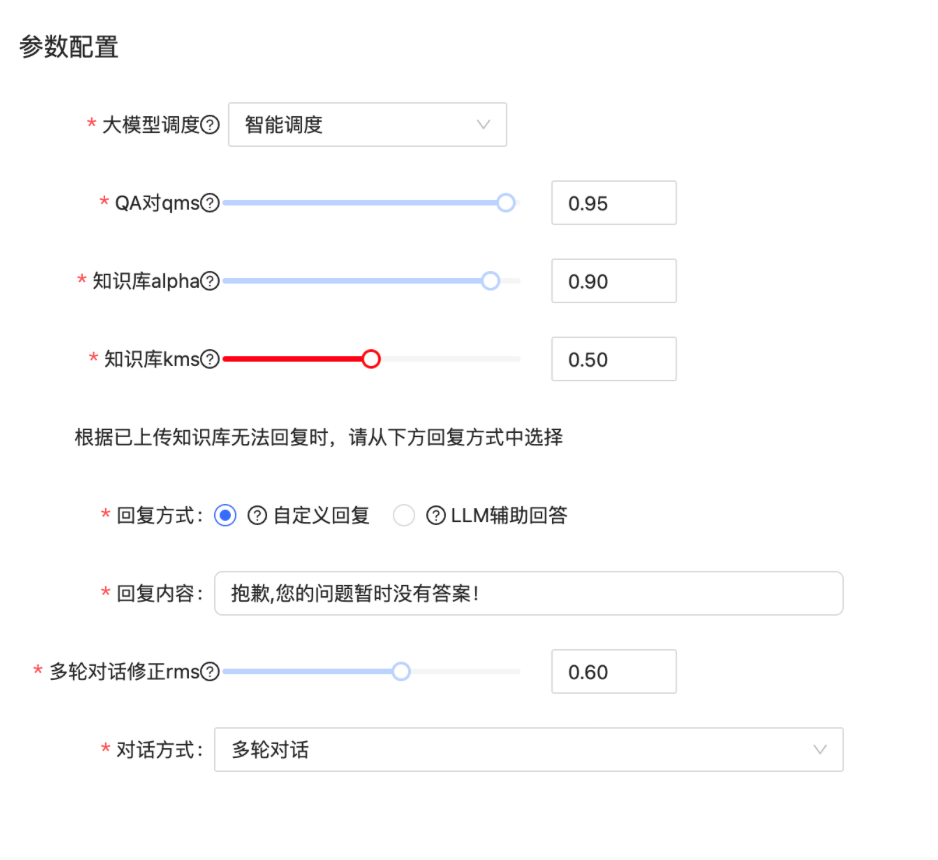Click help icon before 自定义回复 option
This screenshot has height=860, width=938.
point(257,516)
